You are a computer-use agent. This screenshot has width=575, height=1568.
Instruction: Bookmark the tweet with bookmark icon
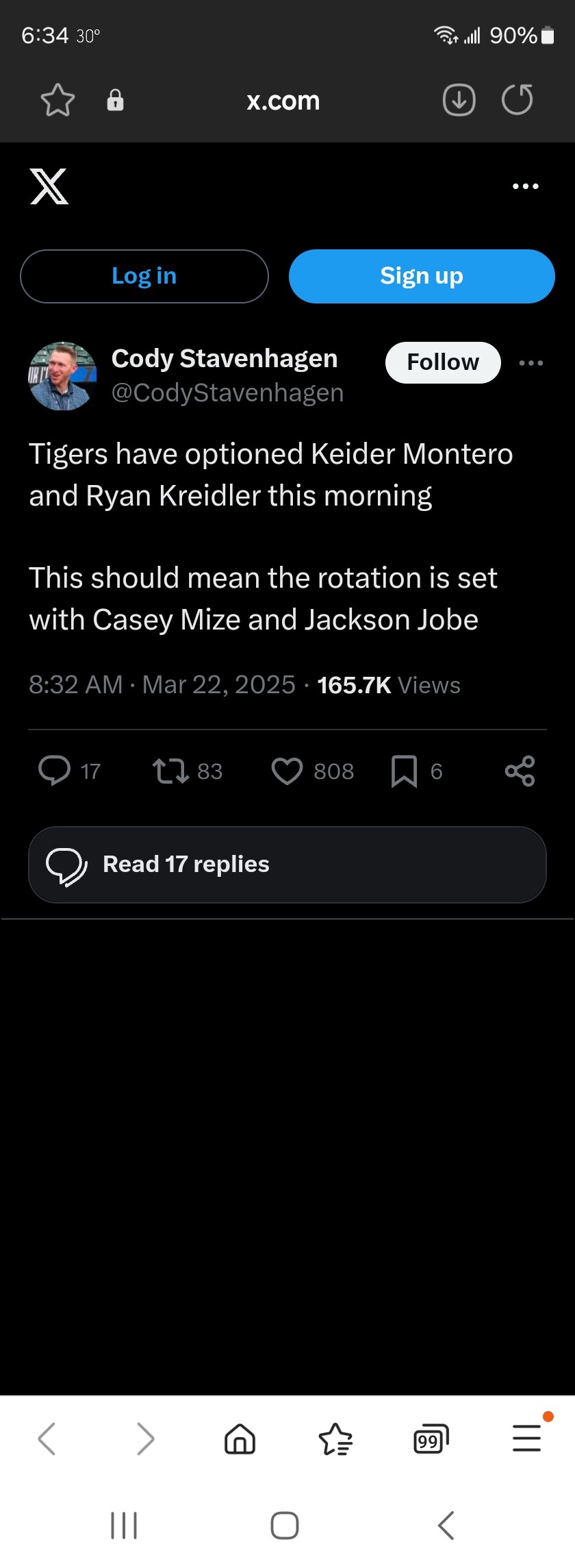coord(404,771)
